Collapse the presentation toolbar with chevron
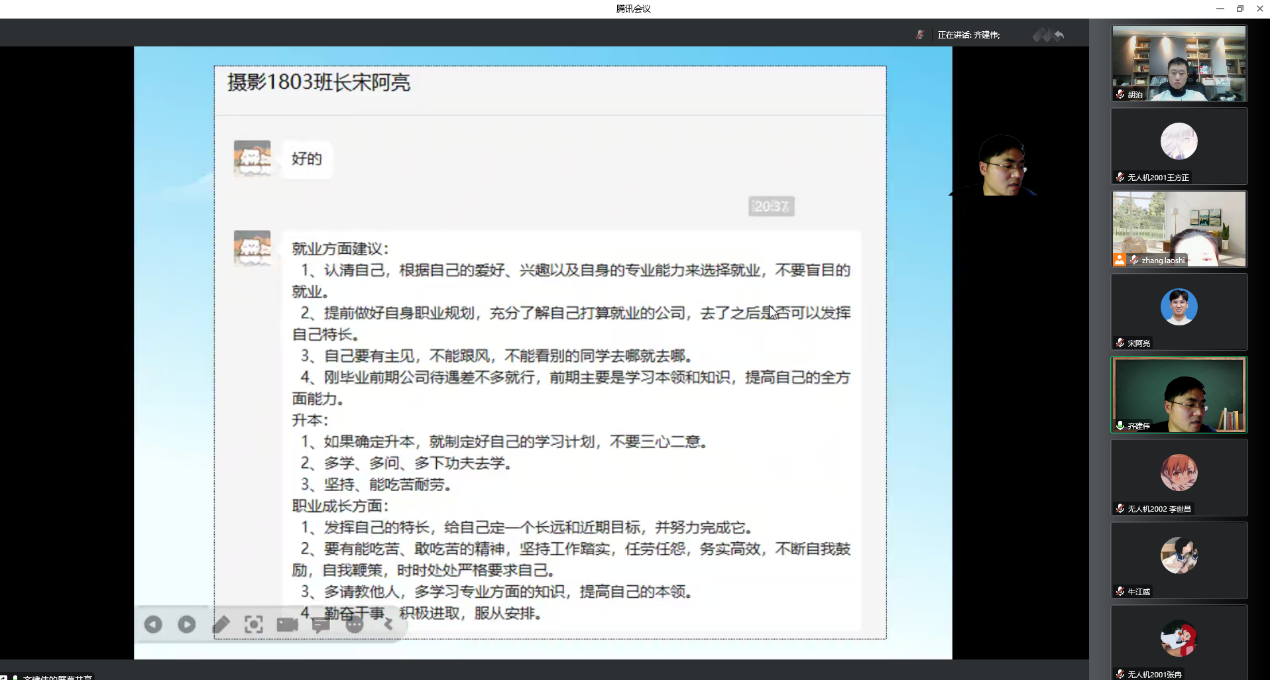Image resolution: width=1270 pixels, height=680 pixels. click(388, 624)
